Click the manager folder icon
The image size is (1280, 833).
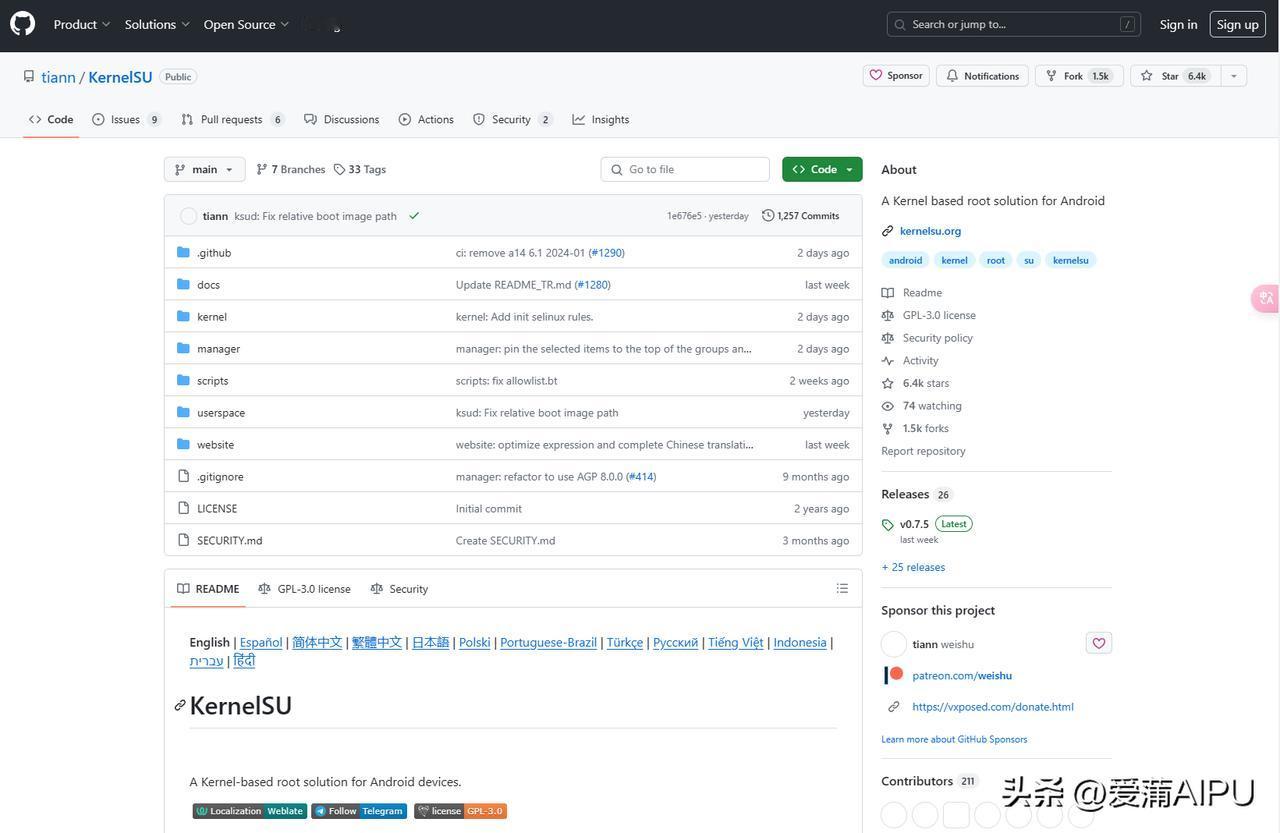(x=183, y=348)
